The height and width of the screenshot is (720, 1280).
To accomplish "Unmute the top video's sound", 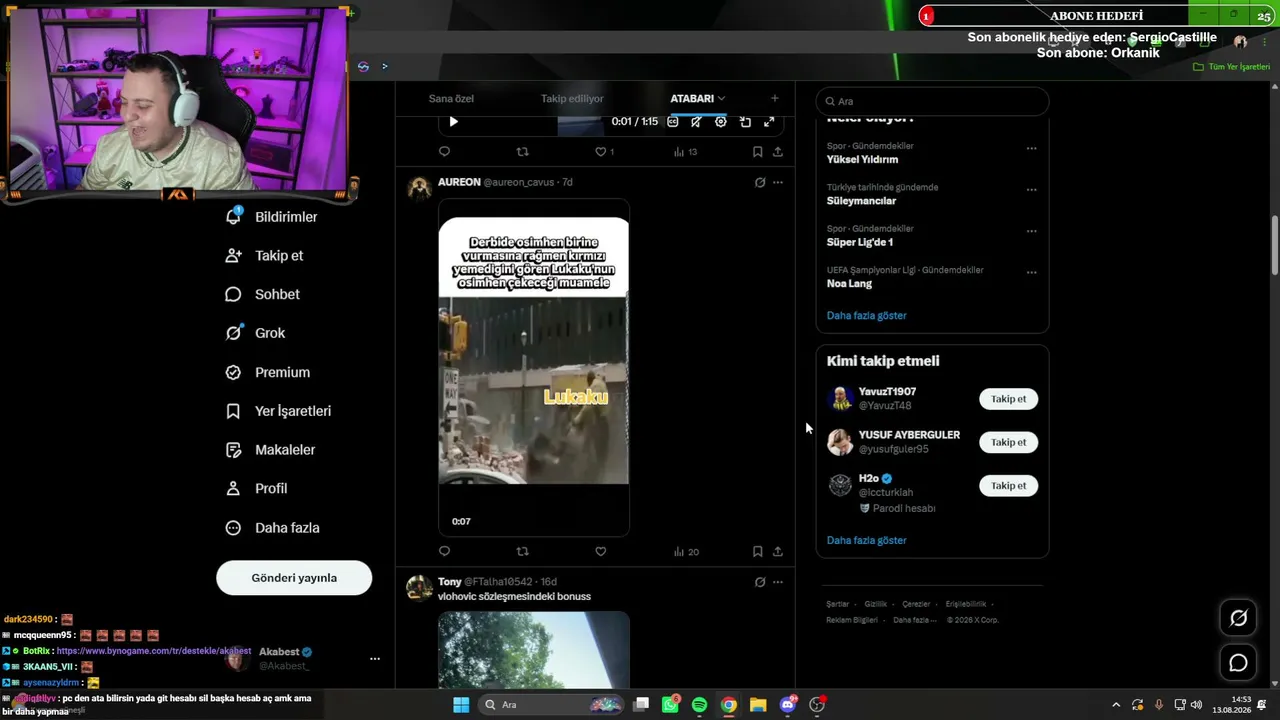I will click(x=696, y=122).
